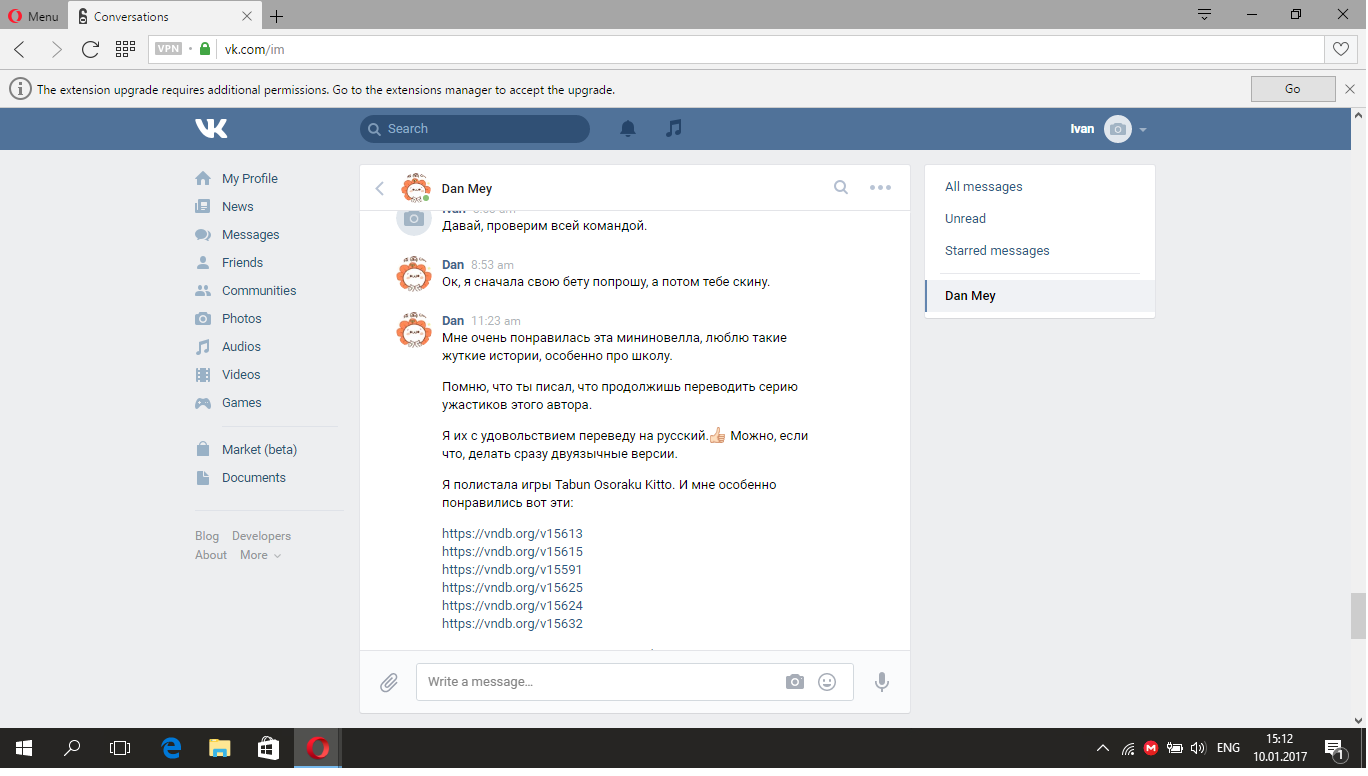Click Dan Mey name in conversation header
The height and width of the screenshot is (776, 1368).
pos(467,188)
